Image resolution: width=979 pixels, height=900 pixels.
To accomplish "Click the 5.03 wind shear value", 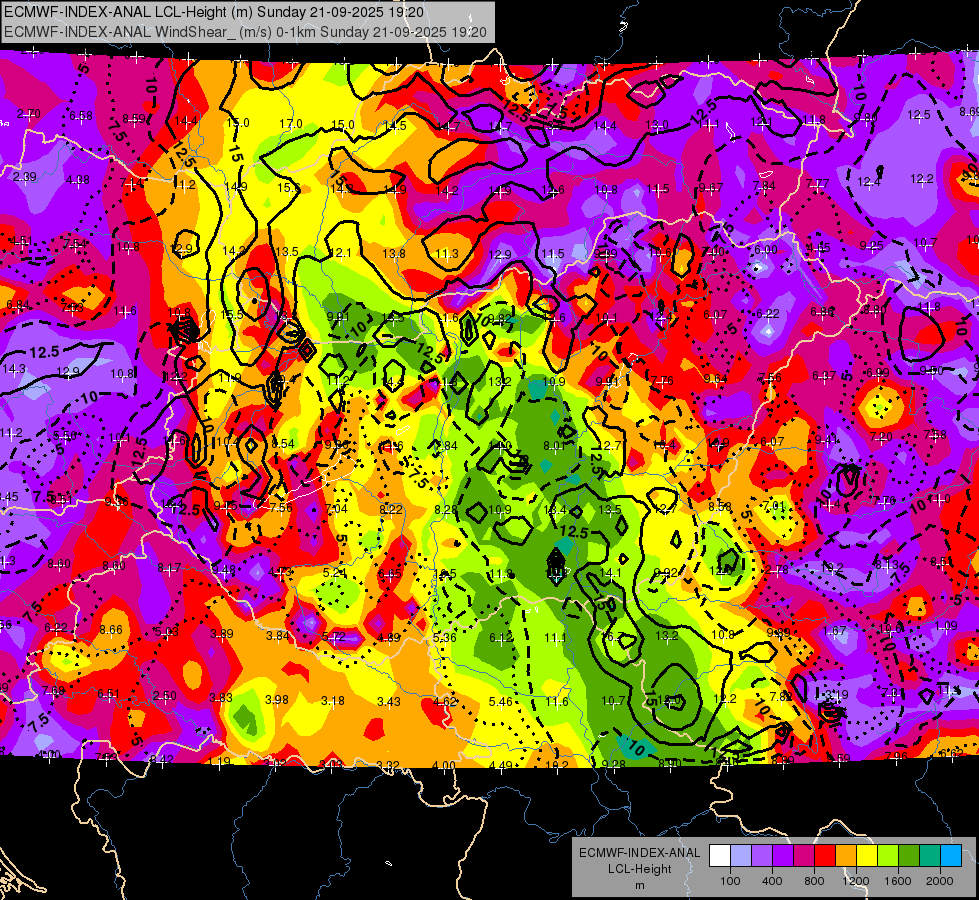I will (166, 632).
